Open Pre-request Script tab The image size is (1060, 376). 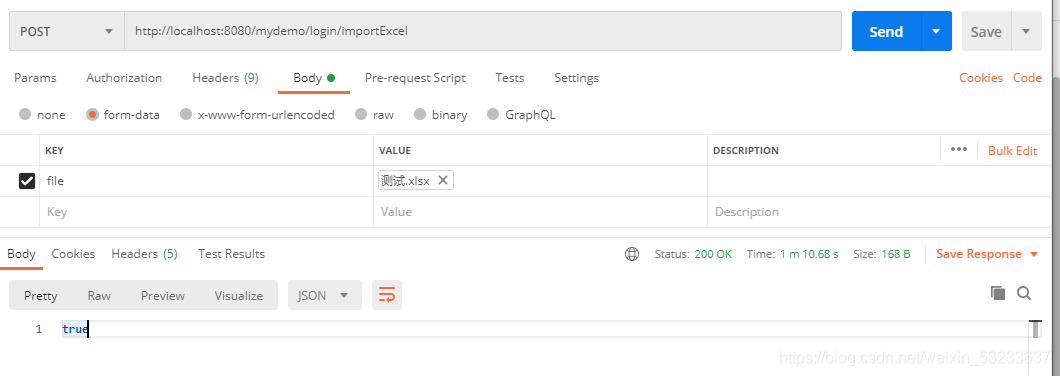[415, 78]
